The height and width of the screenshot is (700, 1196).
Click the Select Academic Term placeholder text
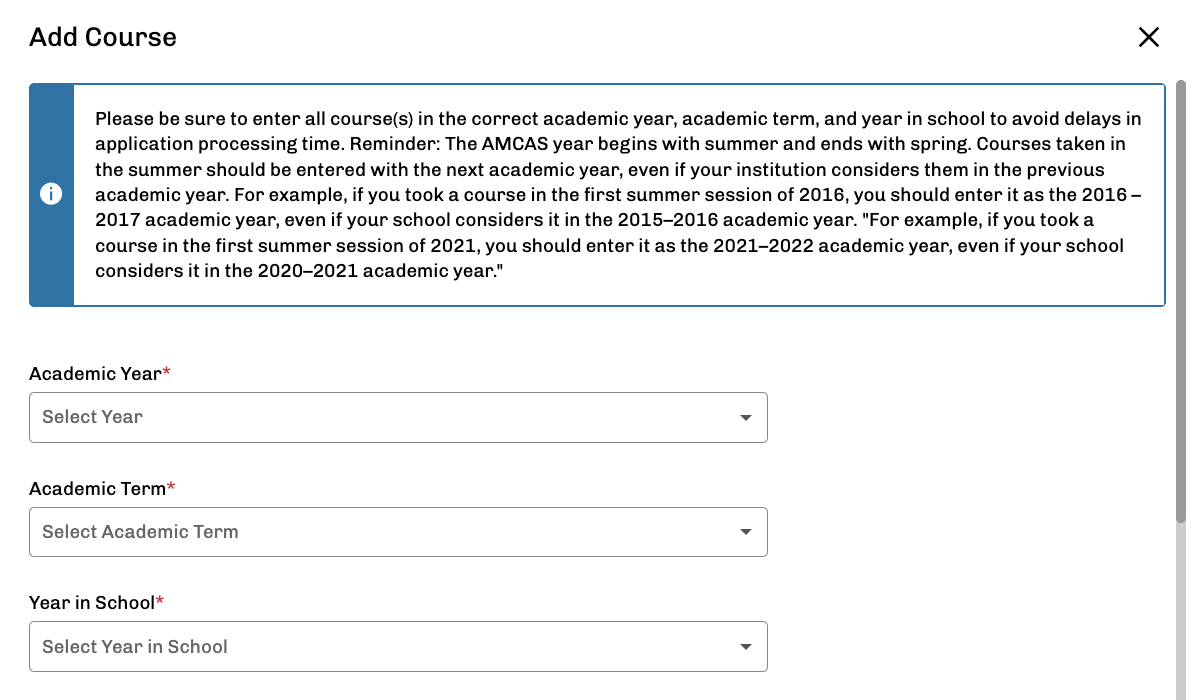point(140,532)
